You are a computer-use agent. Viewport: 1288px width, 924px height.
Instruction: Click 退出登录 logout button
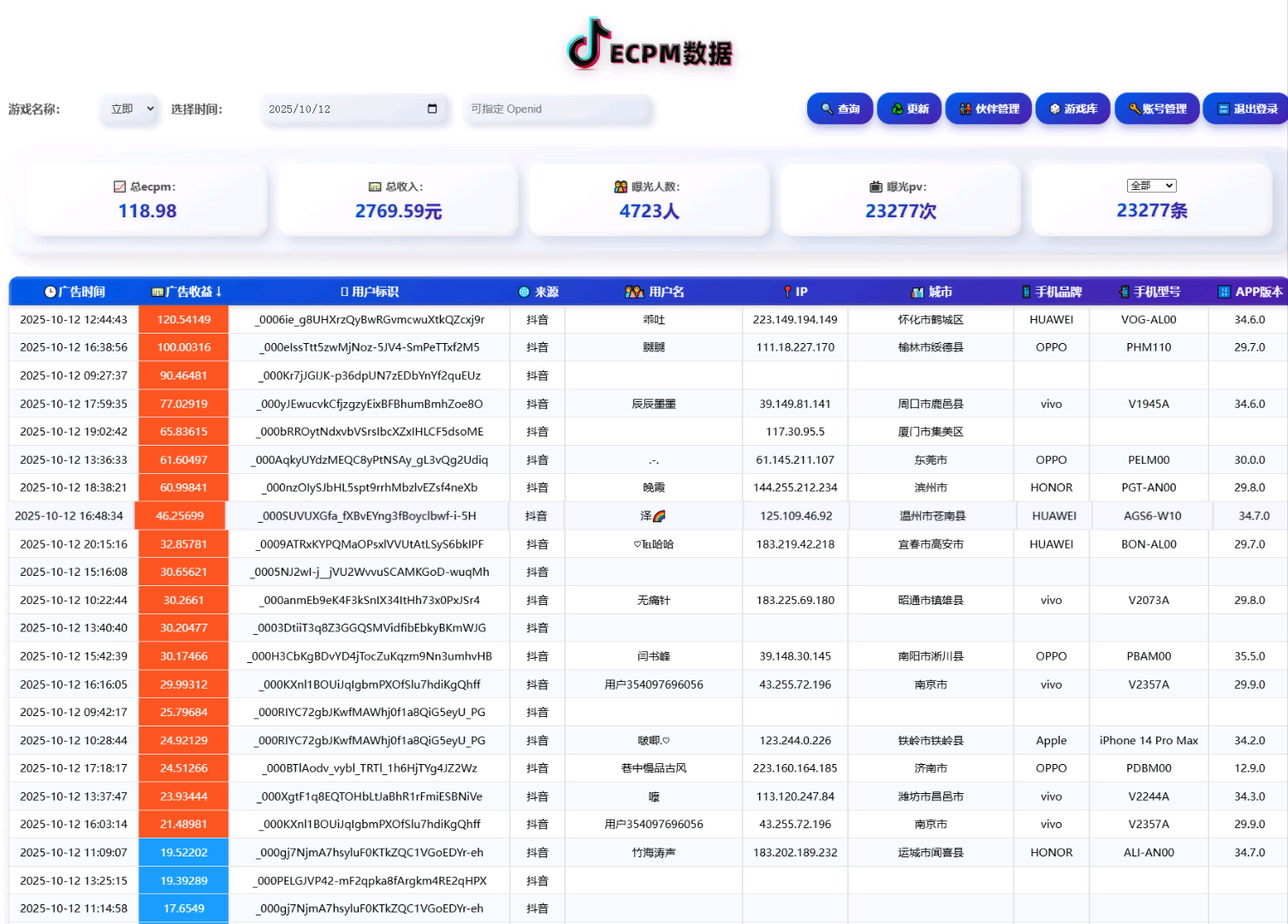point(1246,109)
